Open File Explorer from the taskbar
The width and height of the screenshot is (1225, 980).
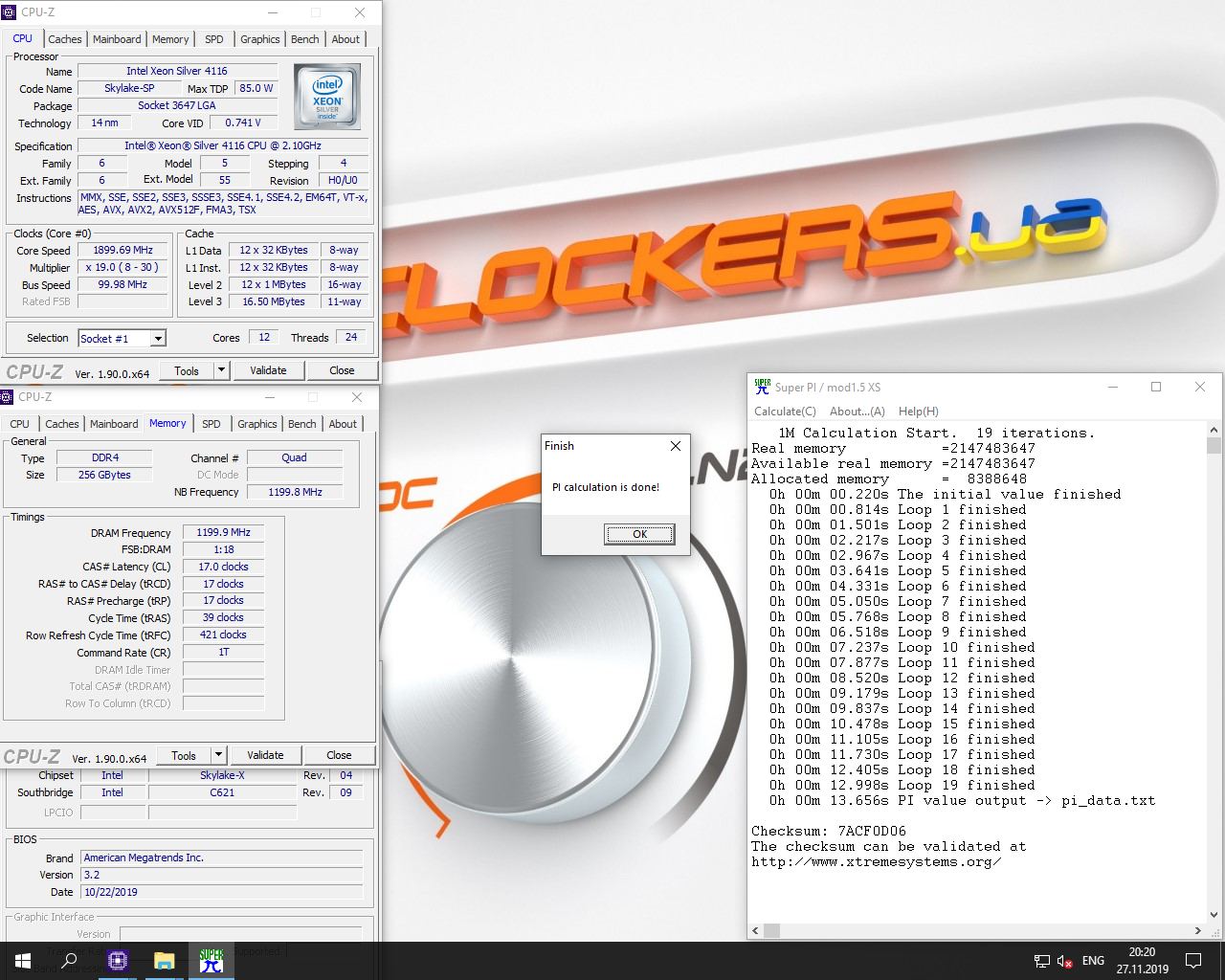[x=165, y=961]
